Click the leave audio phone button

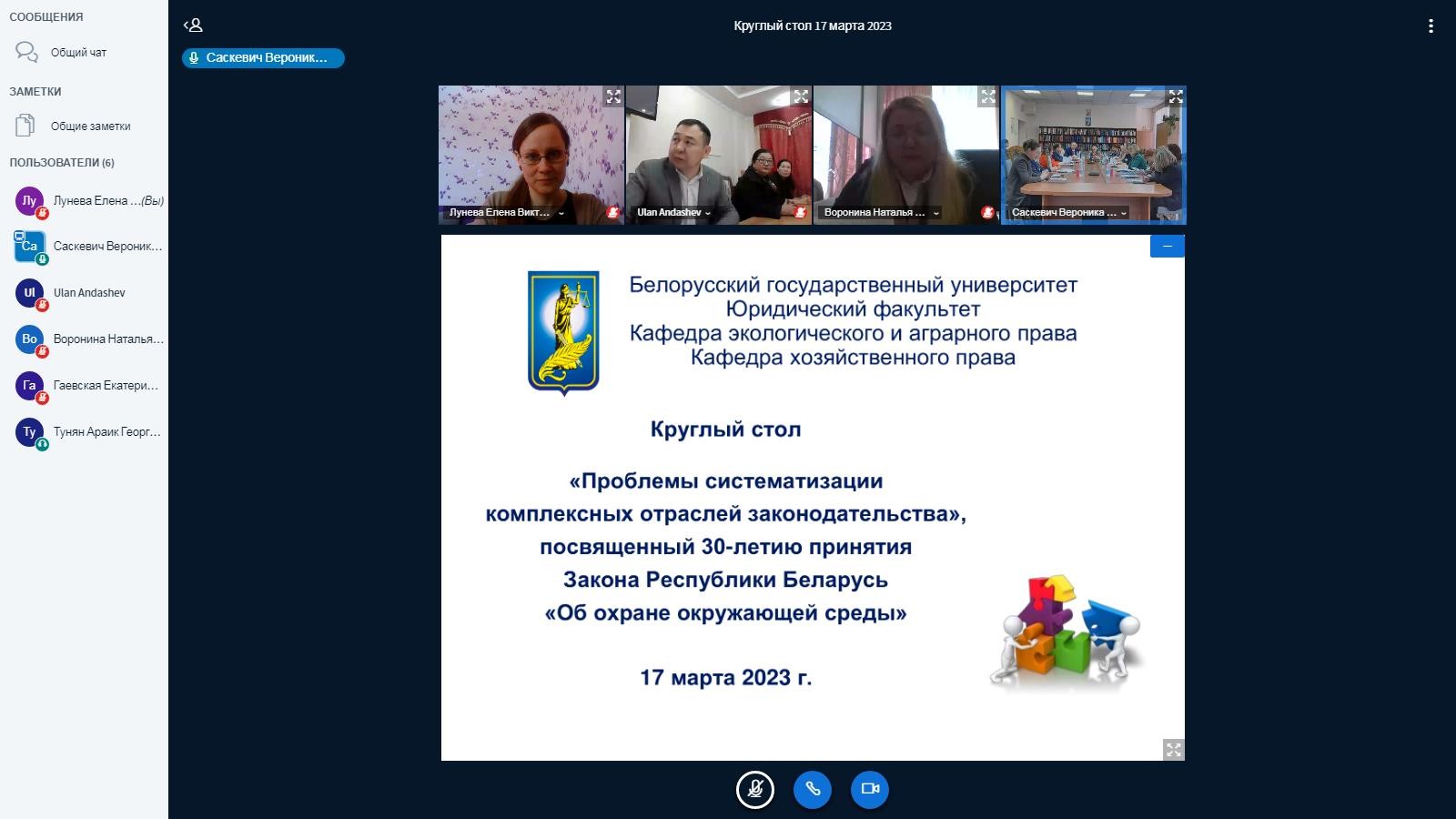click(813, 789)
